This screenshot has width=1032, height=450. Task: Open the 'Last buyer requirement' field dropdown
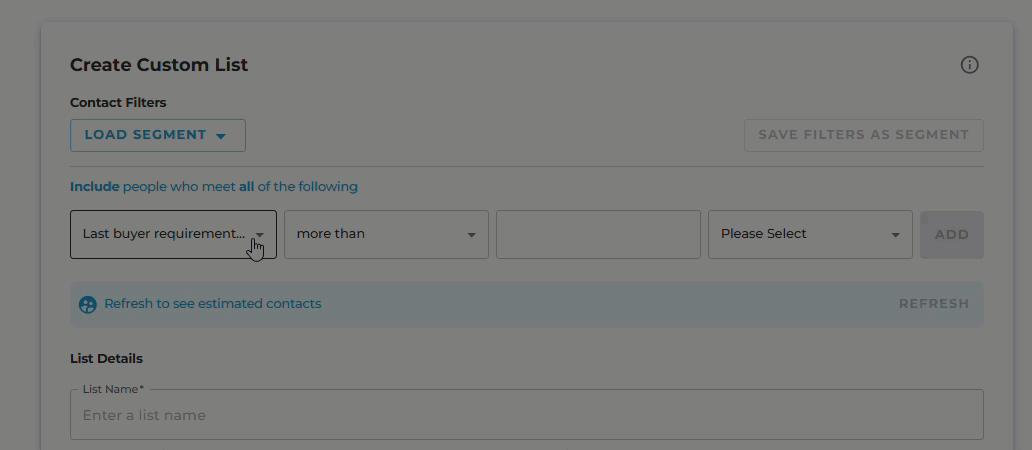pyautogui.click(x=173, y=234)
